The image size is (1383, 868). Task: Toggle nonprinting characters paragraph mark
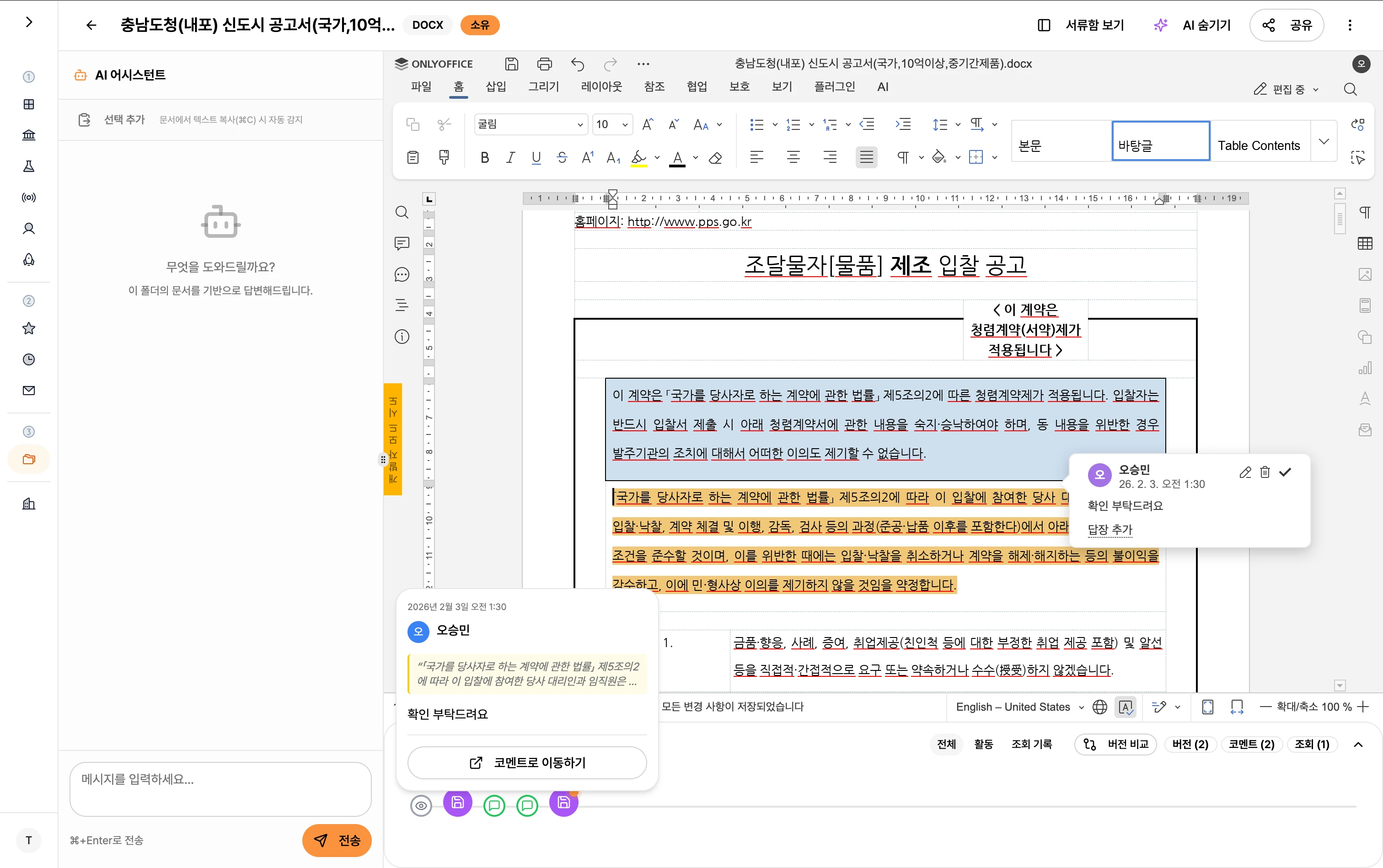tap(903, 158)
